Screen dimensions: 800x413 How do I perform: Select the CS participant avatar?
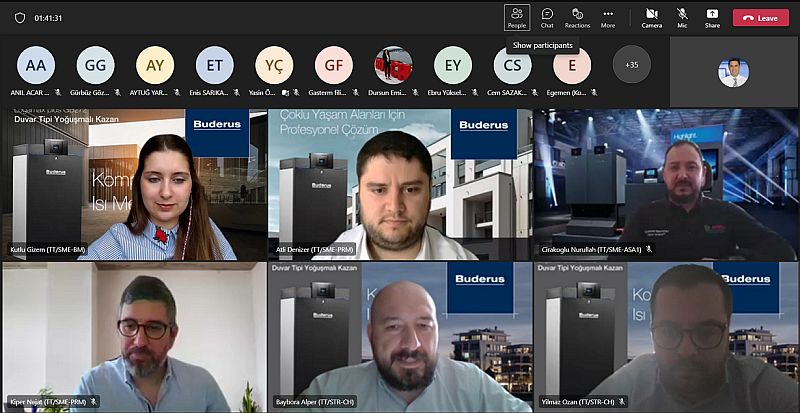[512, 65]
